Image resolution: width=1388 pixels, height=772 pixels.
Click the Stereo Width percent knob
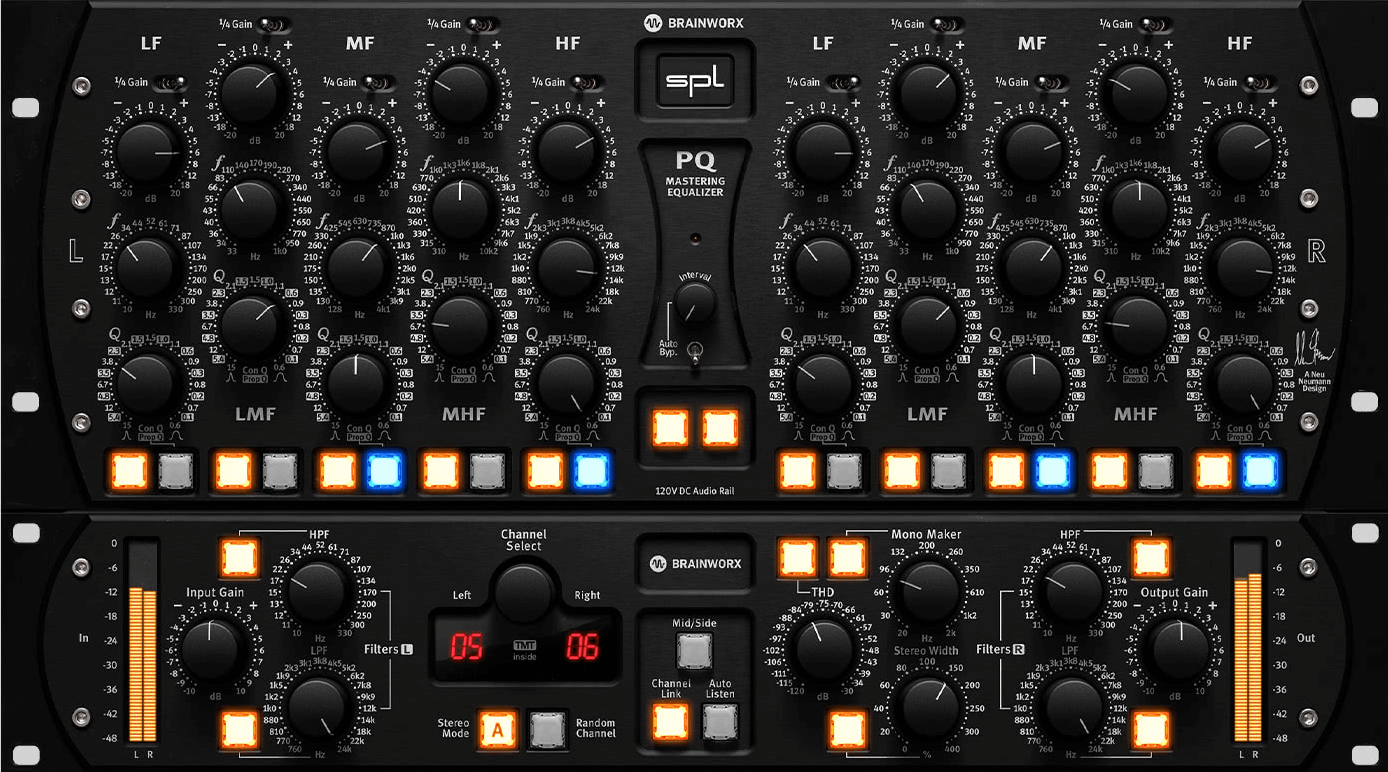click(929, 706)
